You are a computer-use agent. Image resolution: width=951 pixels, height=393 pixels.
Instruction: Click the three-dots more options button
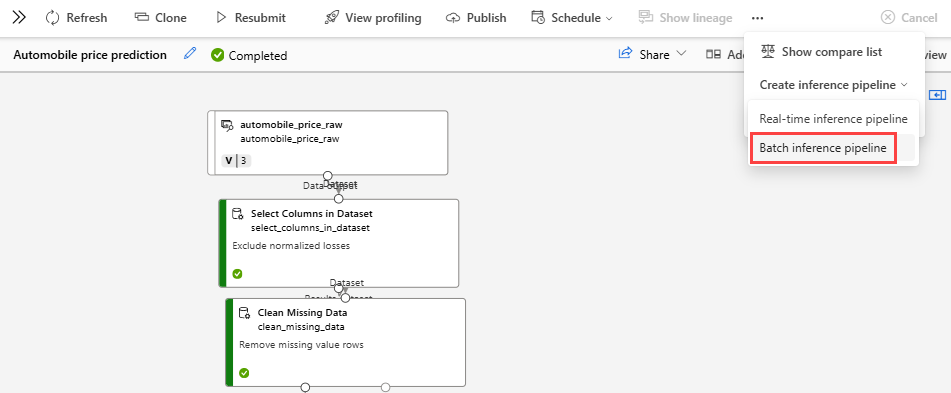point(758,18)
